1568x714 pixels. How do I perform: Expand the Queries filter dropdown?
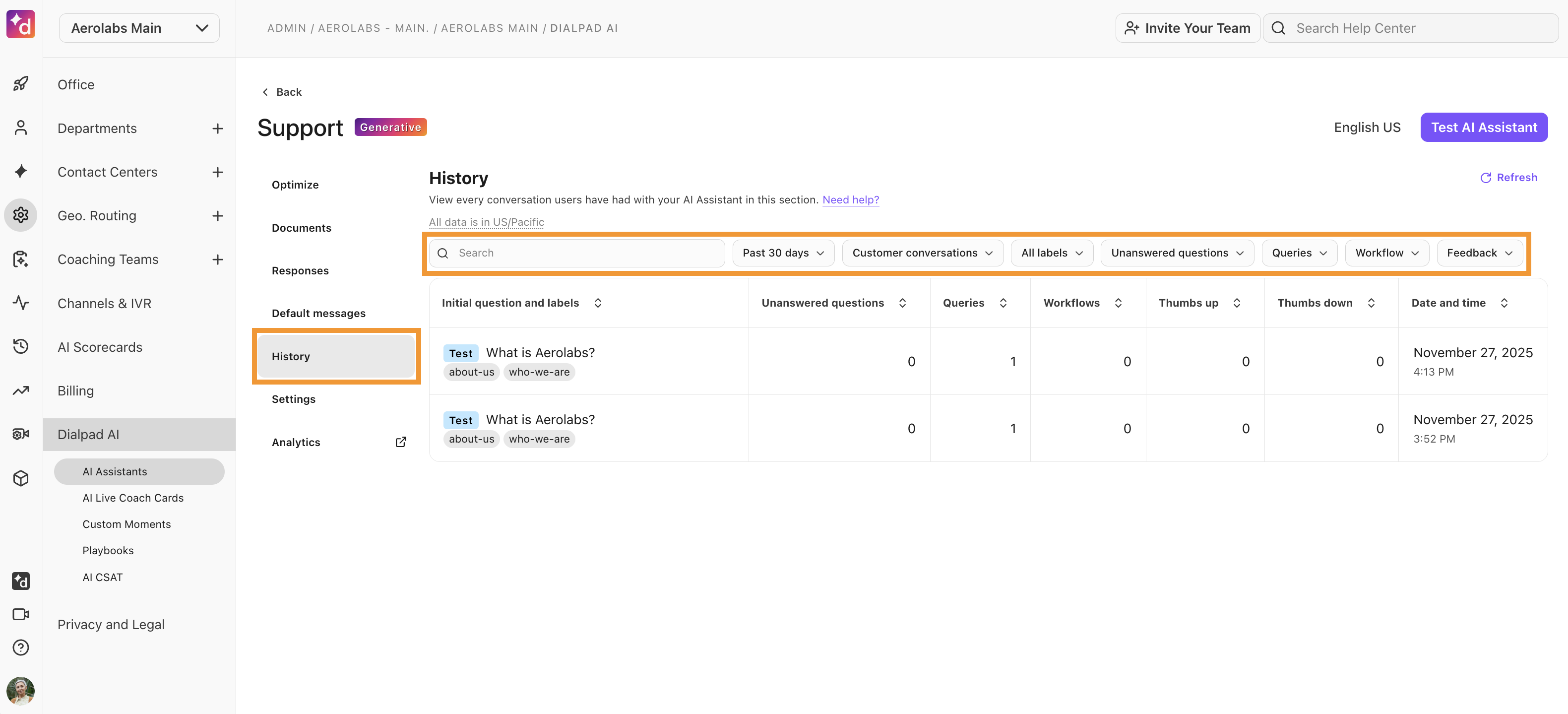1300,253
